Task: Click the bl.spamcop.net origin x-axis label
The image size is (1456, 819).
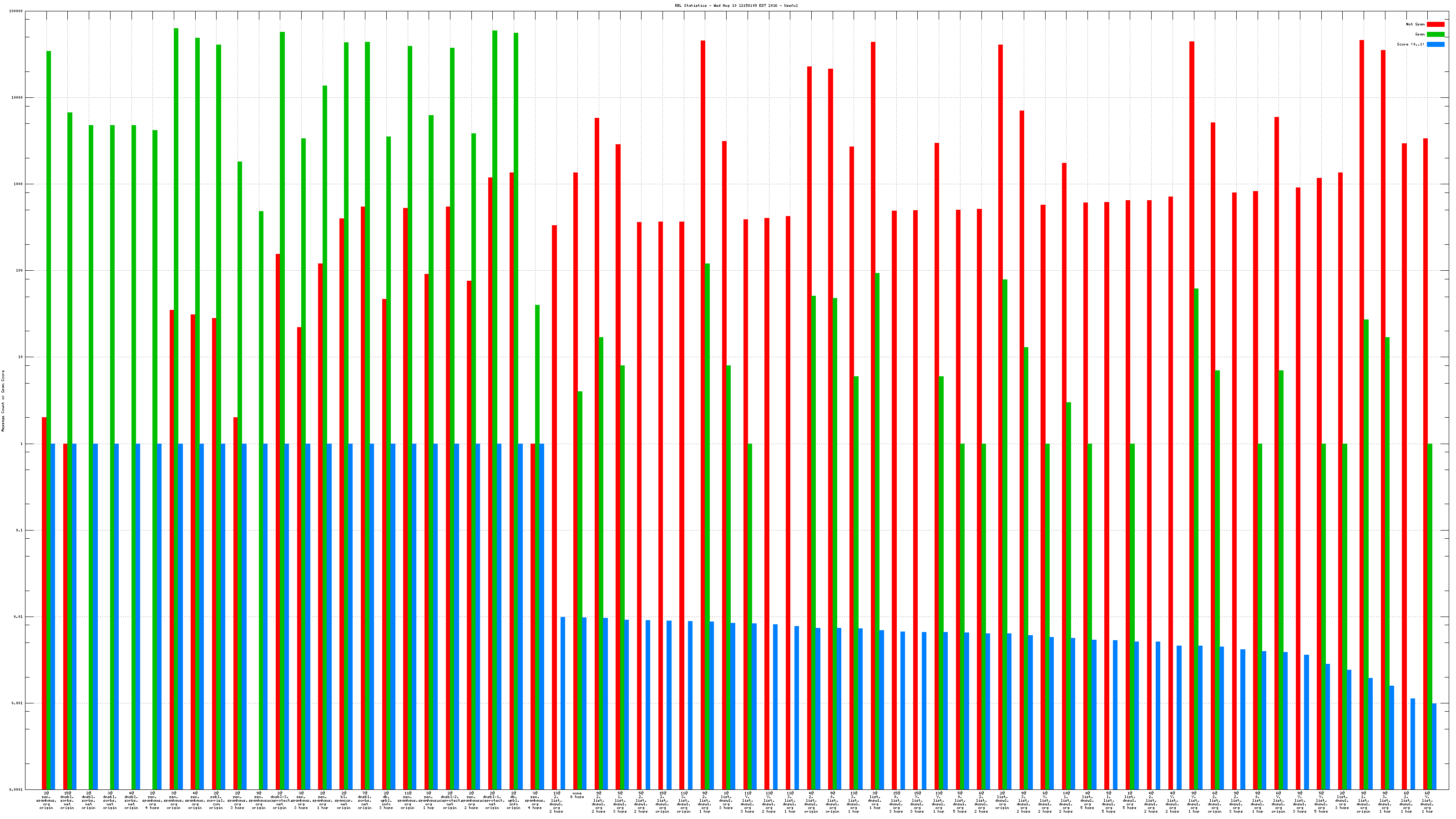Action: pyautogui.click(x=344, y=800)
